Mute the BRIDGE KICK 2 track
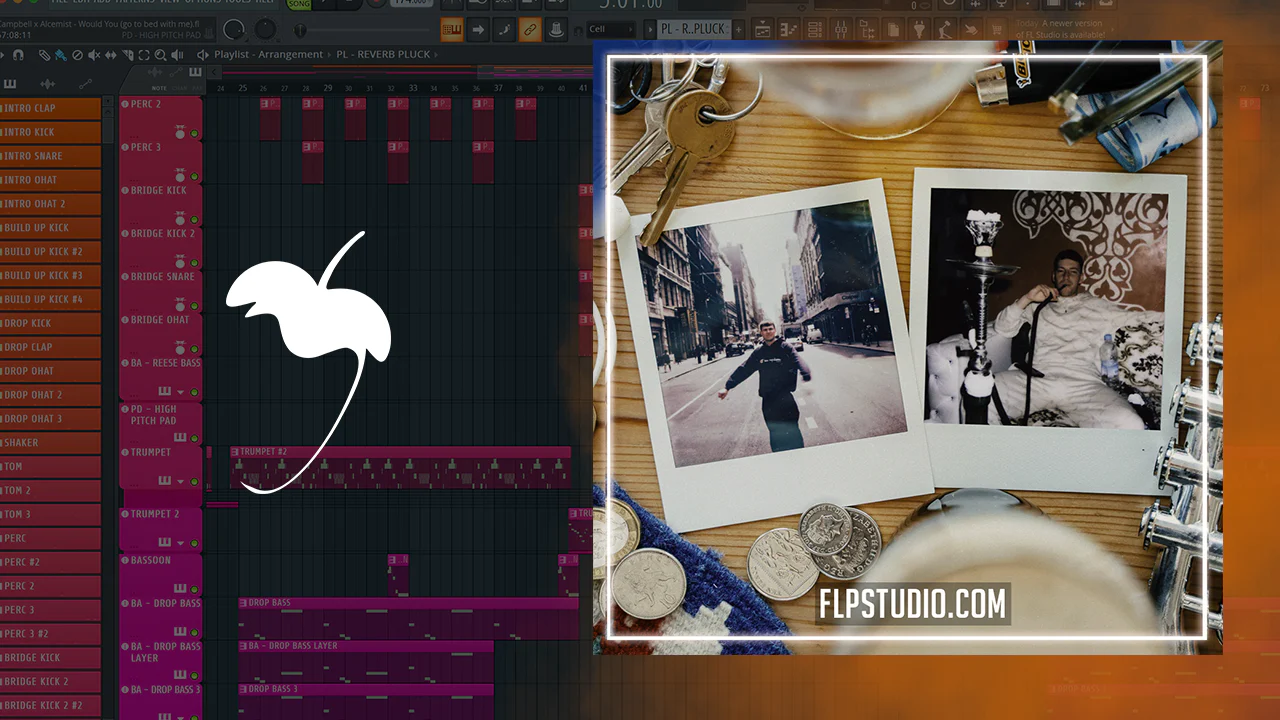This screenshot has height=720, width=1280. tap(194, 261)
